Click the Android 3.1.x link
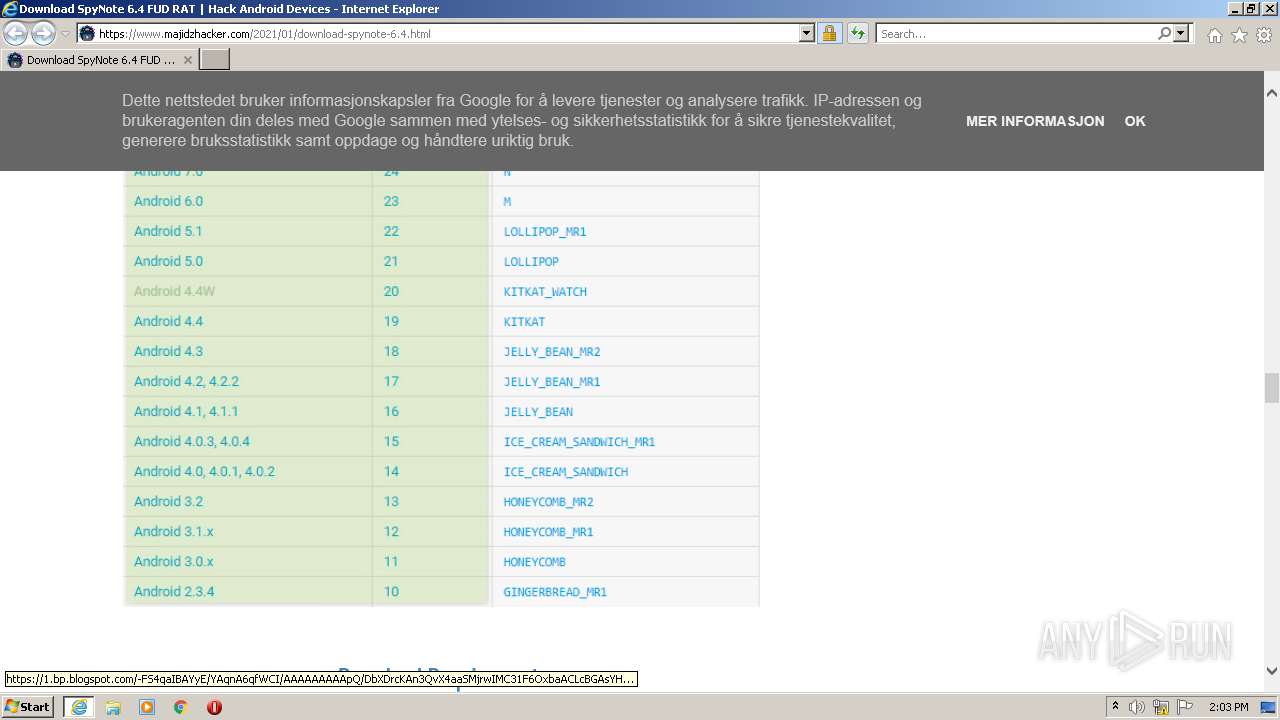This screenshot has height=720, width=1280. pos(173,531)
